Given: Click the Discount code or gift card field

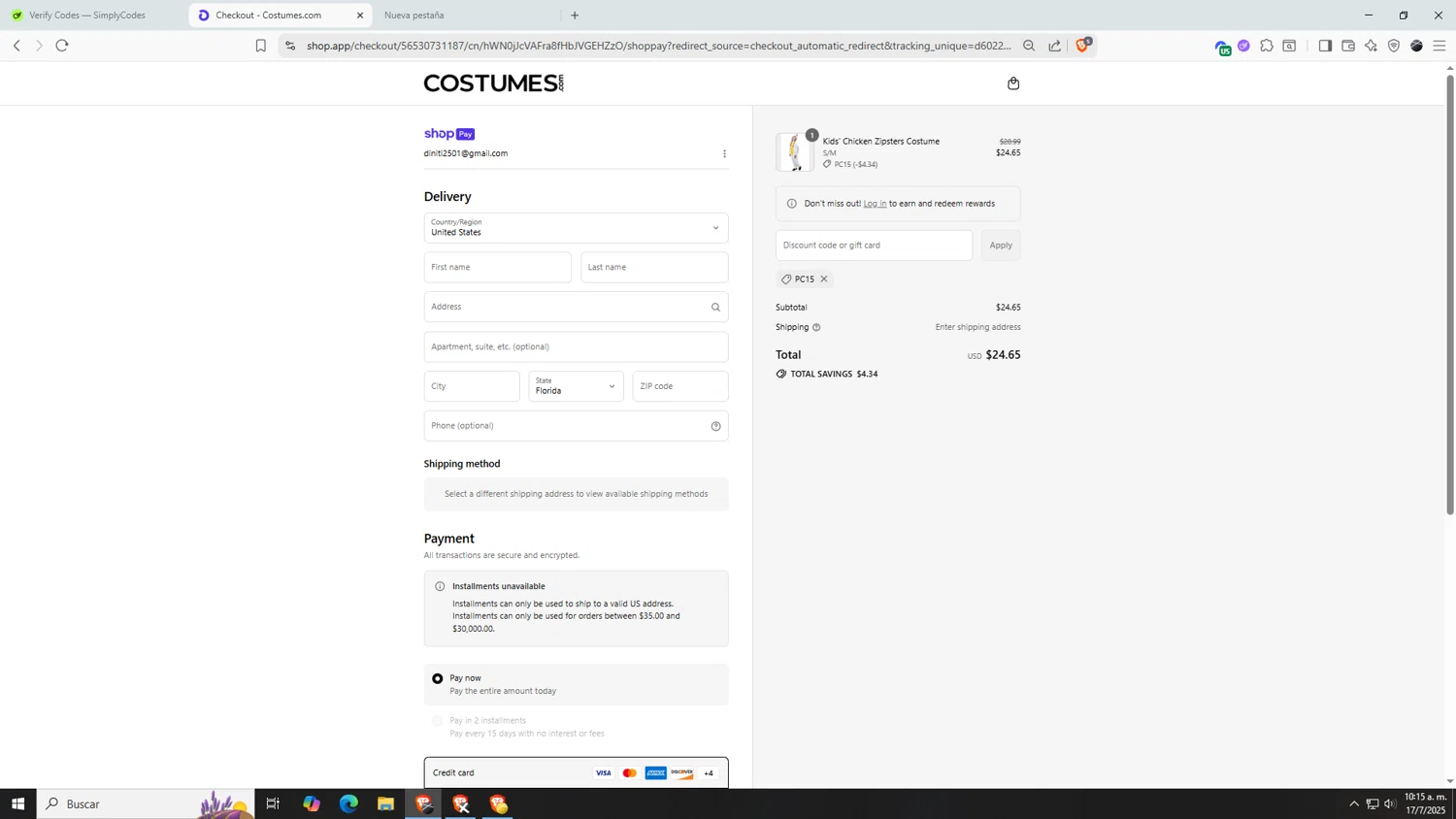Looking at the screenshot, I should [x=874, y=246].
